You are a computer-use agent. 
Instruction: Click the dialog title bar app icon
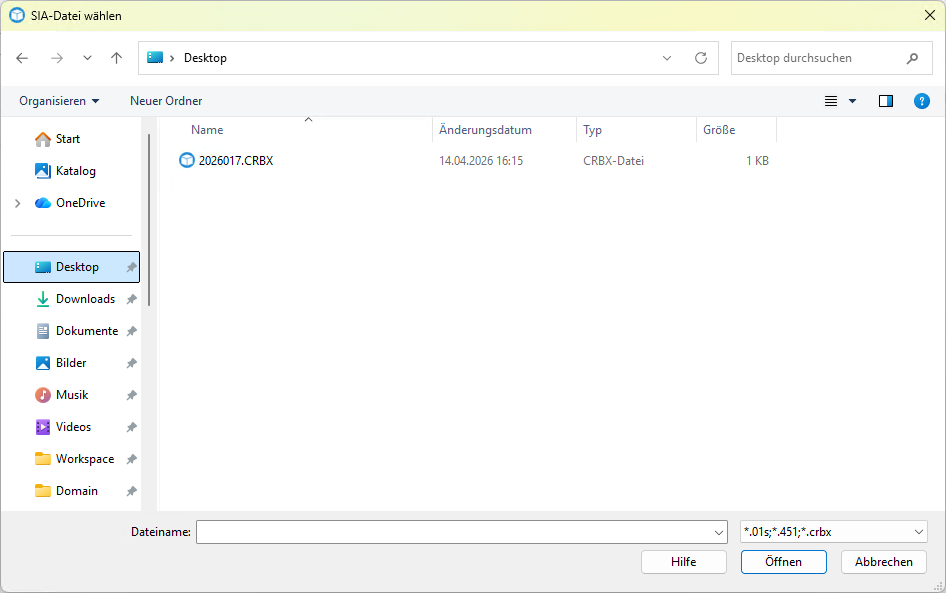point(17,16)
